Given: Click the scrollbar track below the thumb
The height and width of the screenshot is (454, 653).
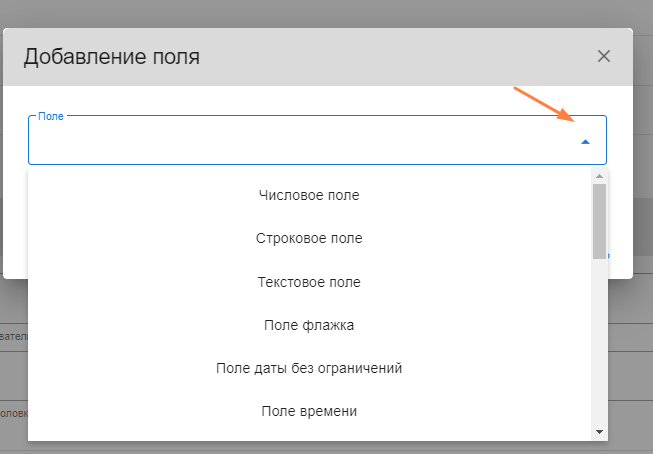Looking at the screenshot, I should click(599, 340).
